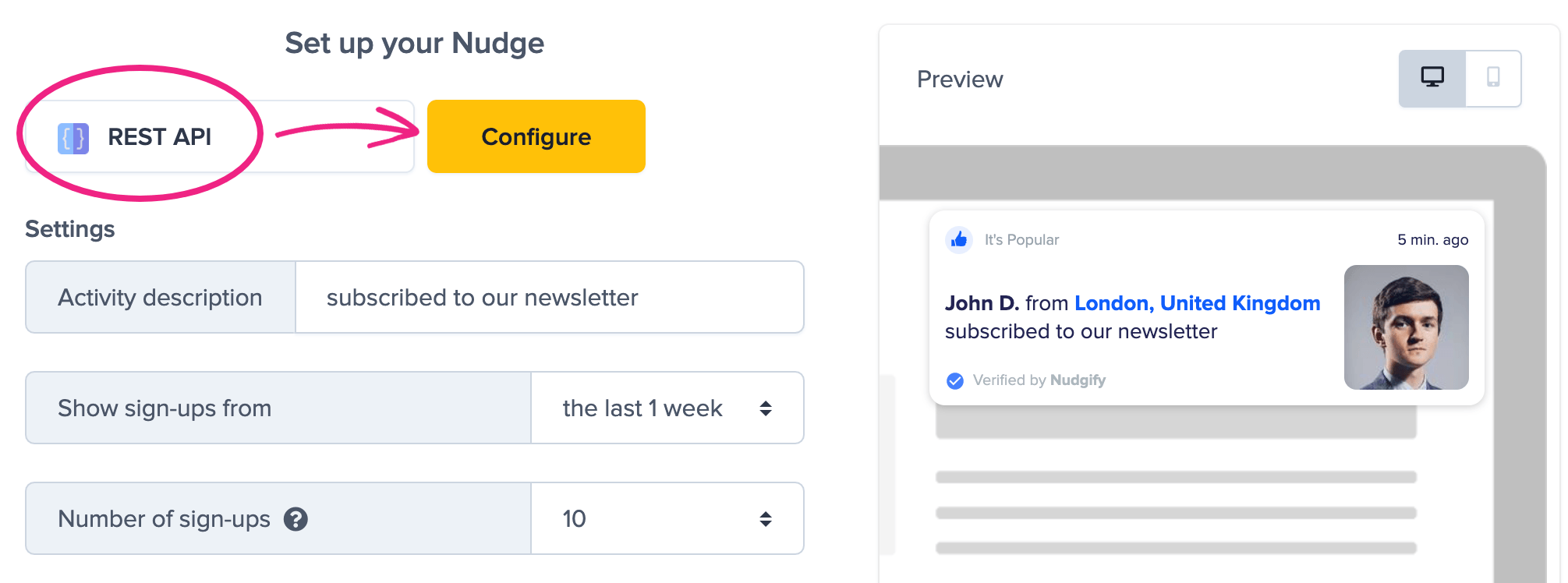1568x583 pixels.
Task: Click the sign-ups count dropdown arrows
Action: [x=766, y=519]
